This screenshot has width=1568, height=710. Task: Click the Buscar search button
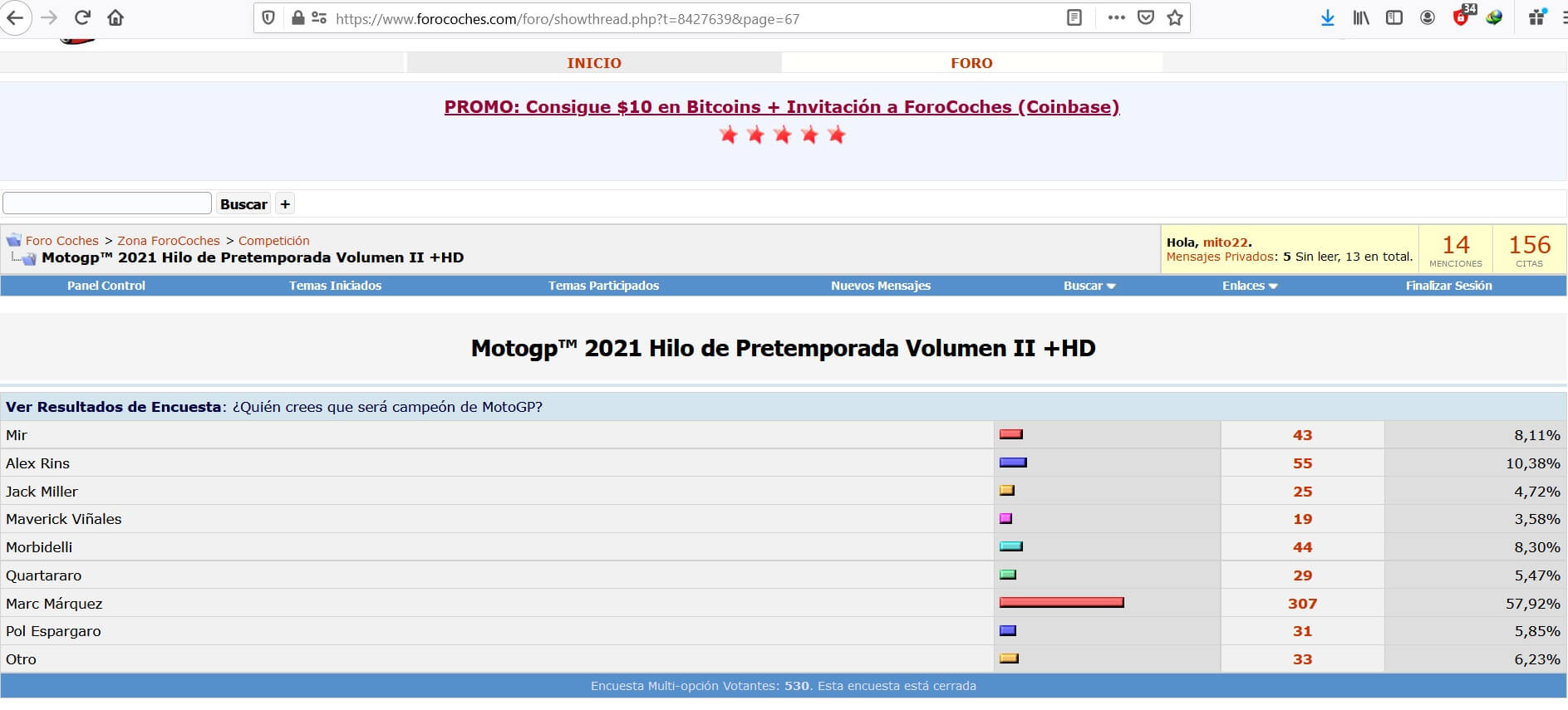coord(243,204)
